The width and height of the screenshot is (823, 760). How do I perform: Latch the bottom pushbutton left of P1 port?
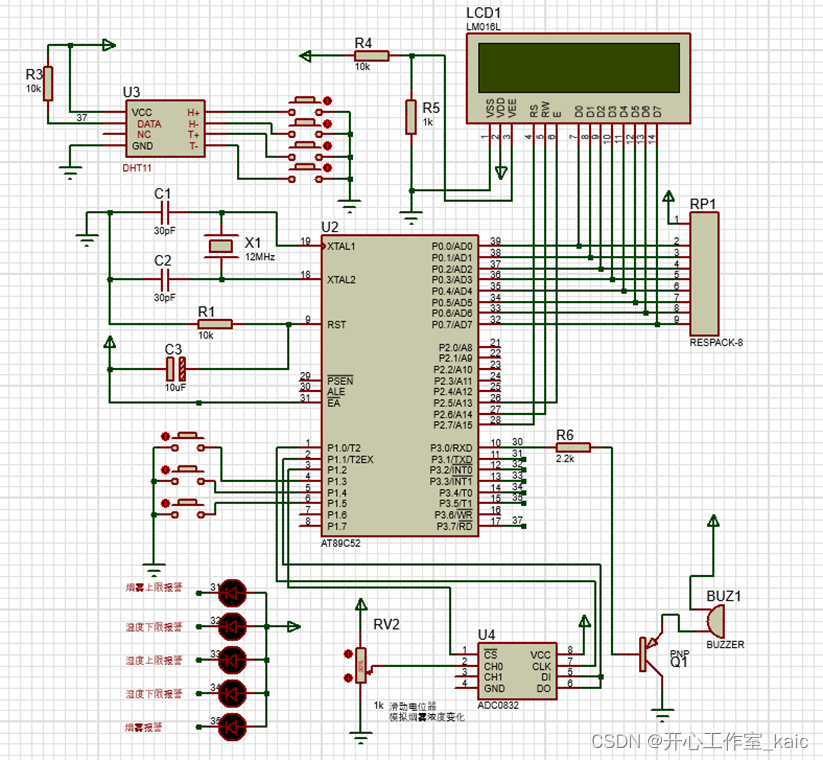[x=165, y=503]
